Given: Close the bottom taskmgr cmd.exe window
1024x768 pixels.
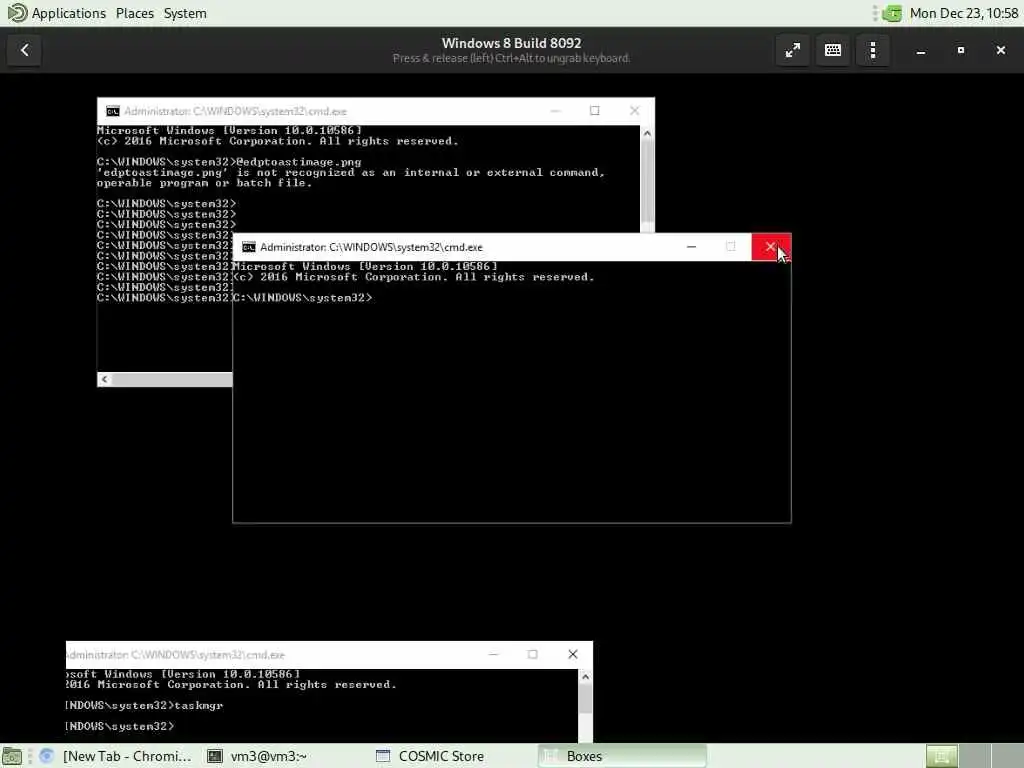Looking at the screenshot, I should tap(573, 654).
